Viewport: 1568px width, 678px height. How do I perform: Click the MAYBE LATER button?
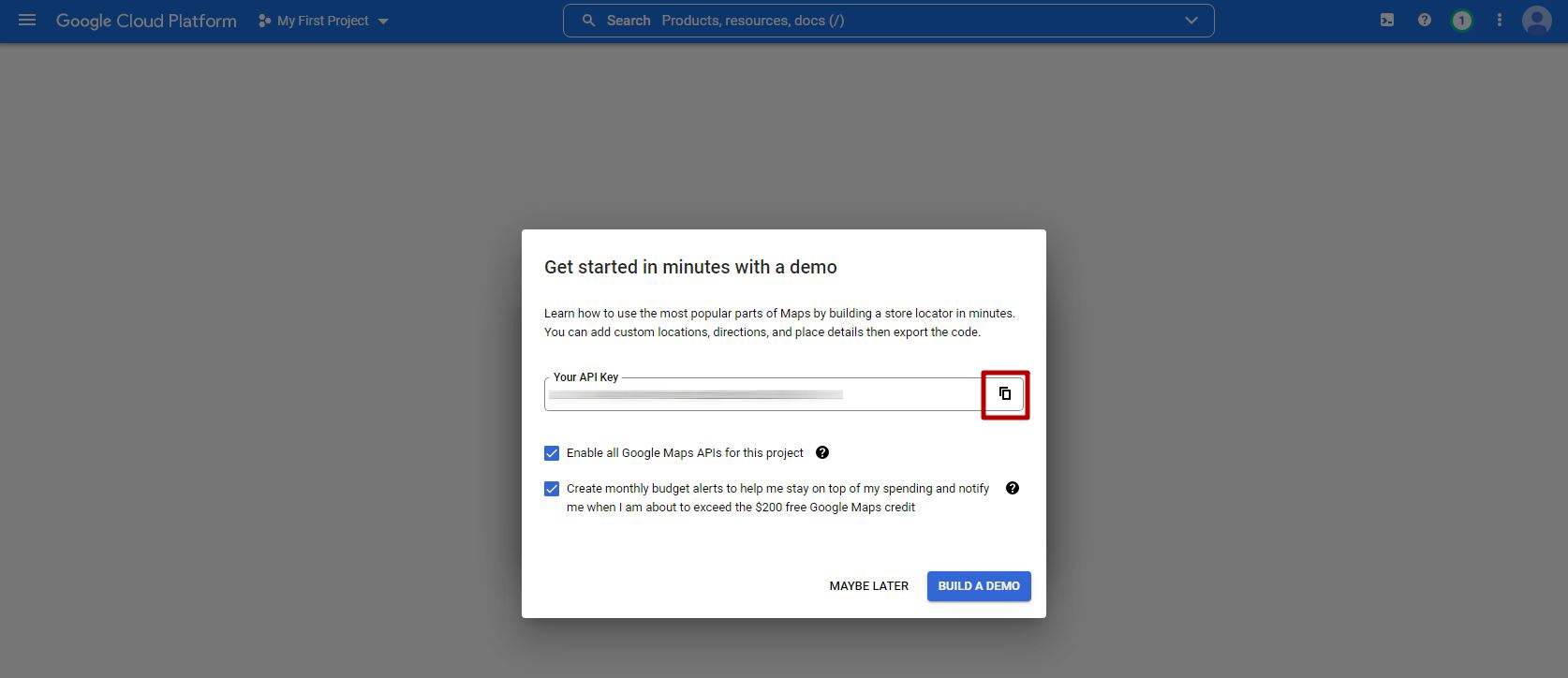pyautogui.click(x=869, y=586)
